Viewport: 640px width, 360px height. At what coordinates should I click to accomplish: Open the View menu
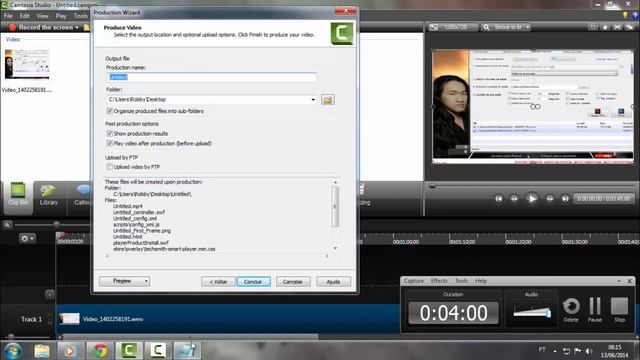(42, 16)
